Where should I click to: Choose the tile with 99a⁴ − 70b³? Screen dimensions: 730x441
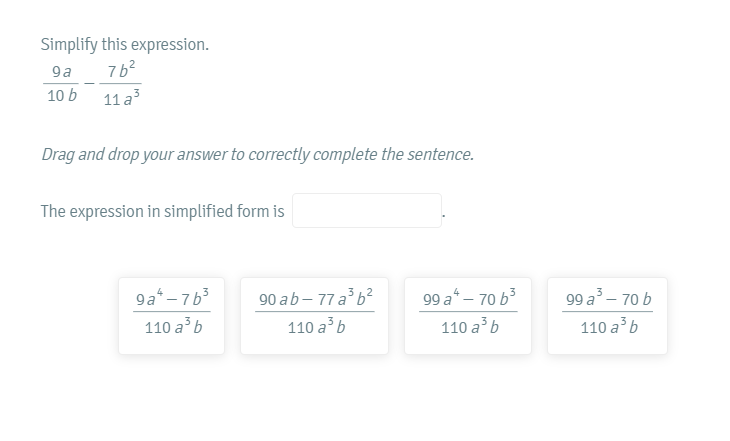(469, 316)
